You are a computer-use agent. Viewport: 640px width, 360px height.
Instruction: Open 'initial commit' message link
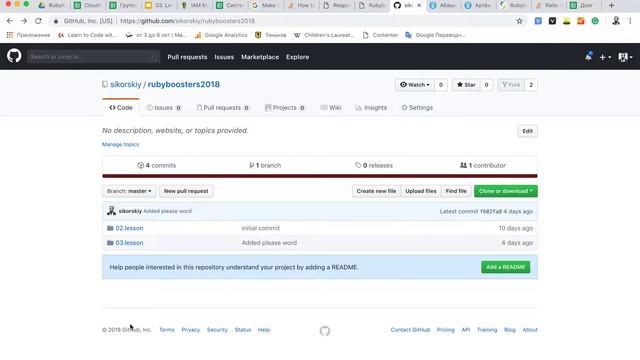coord(260,228)
